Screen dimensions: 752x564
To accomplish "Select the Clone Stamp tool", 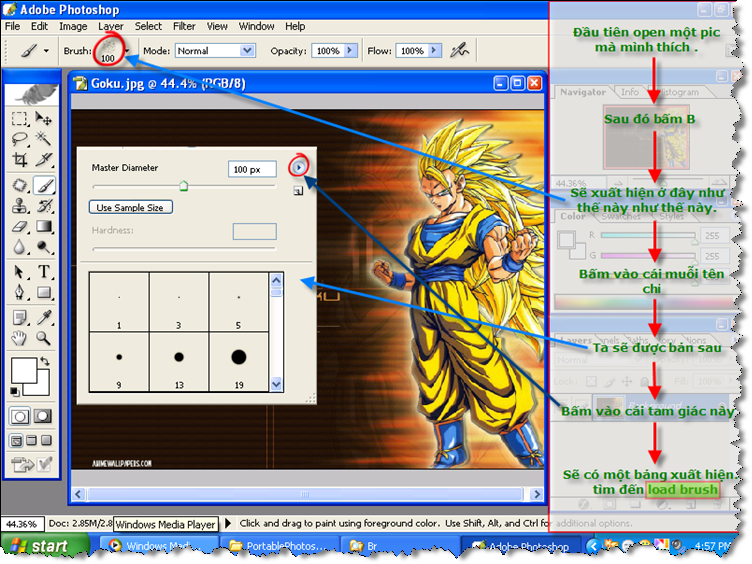I will 19,206.
